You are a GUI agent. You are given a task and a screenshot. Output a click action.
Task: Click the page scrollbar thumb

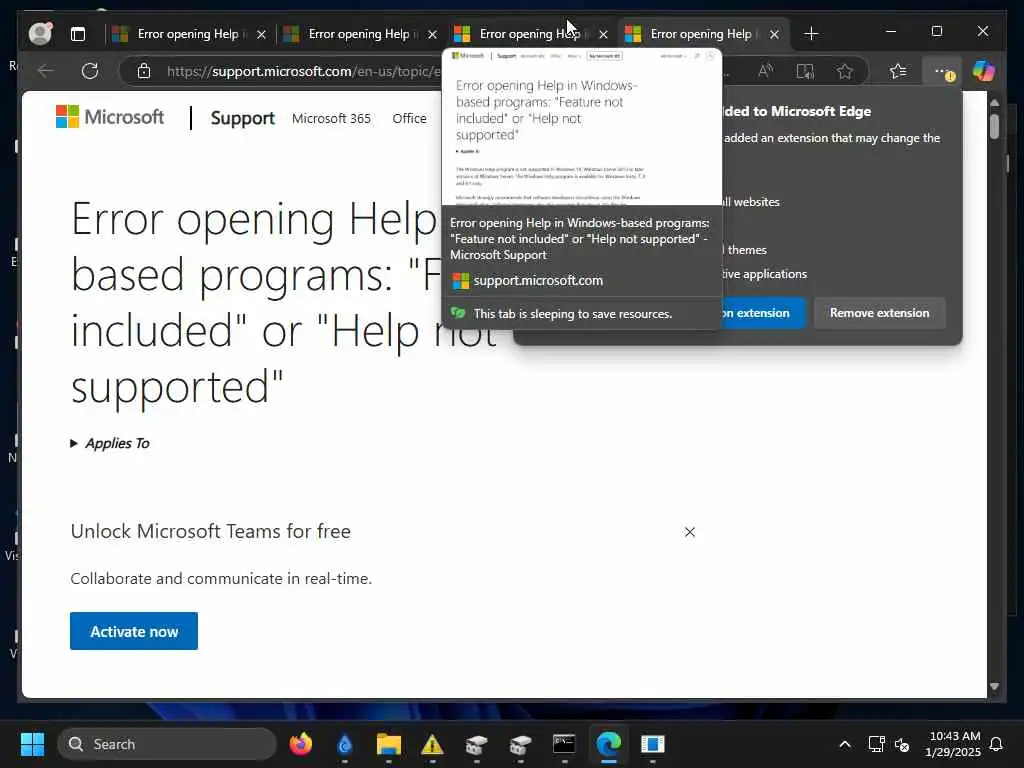pyautogui.click(x=994, y=125)
